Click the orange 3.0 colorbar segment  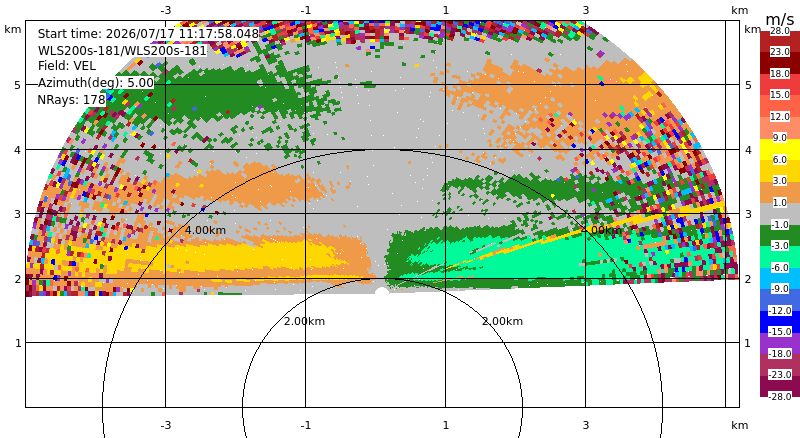point(780,192)
